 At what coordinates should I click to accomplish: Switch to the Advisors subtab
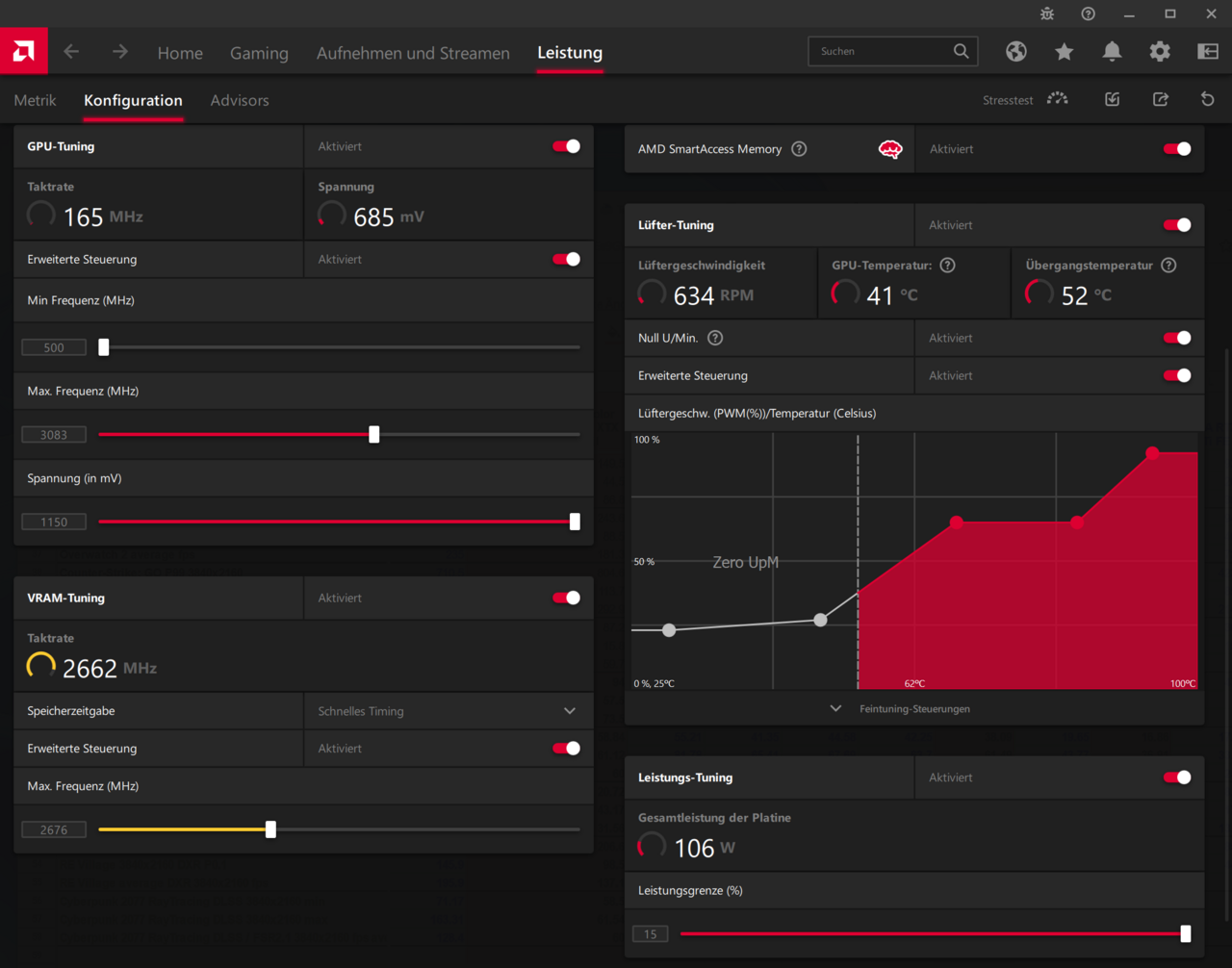pyautogui.click(x=240, y=100)
